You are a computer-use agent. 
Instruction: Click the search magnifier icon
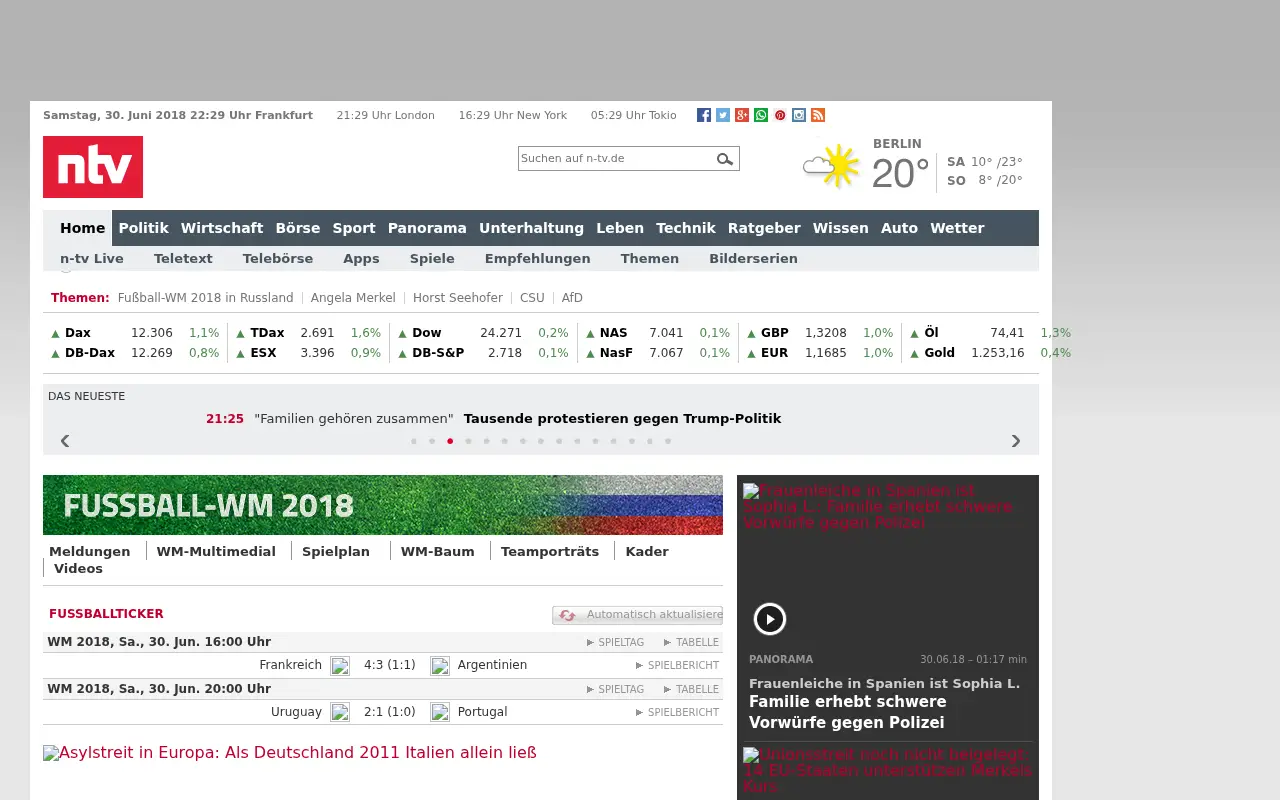pos(725,159)
